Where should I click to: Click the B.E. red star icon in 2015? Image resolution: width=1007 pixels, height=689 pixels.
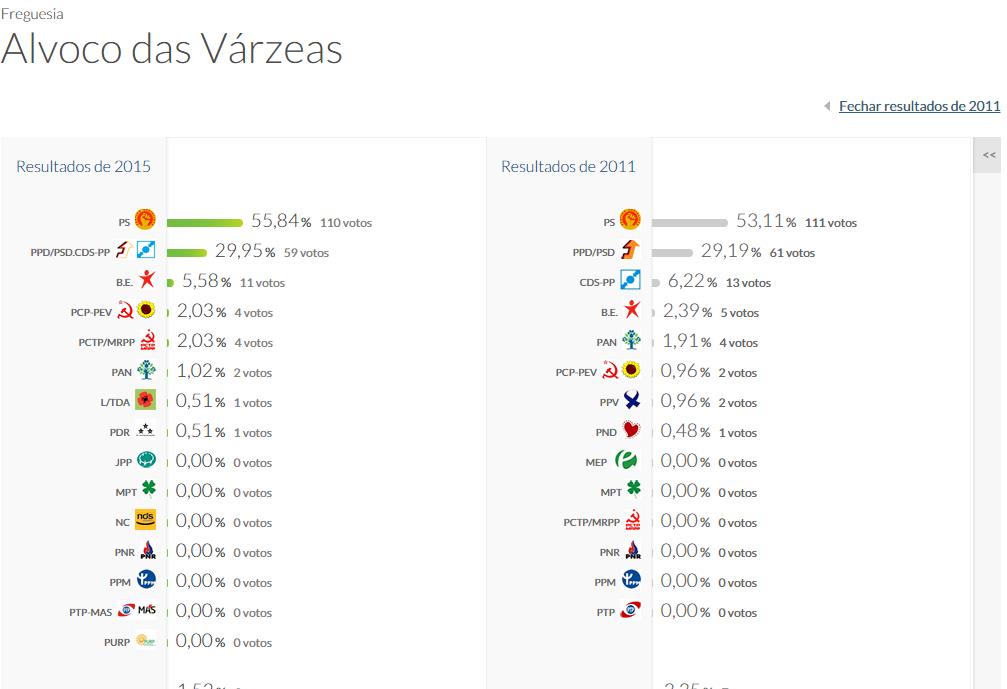tap(147, 281)
